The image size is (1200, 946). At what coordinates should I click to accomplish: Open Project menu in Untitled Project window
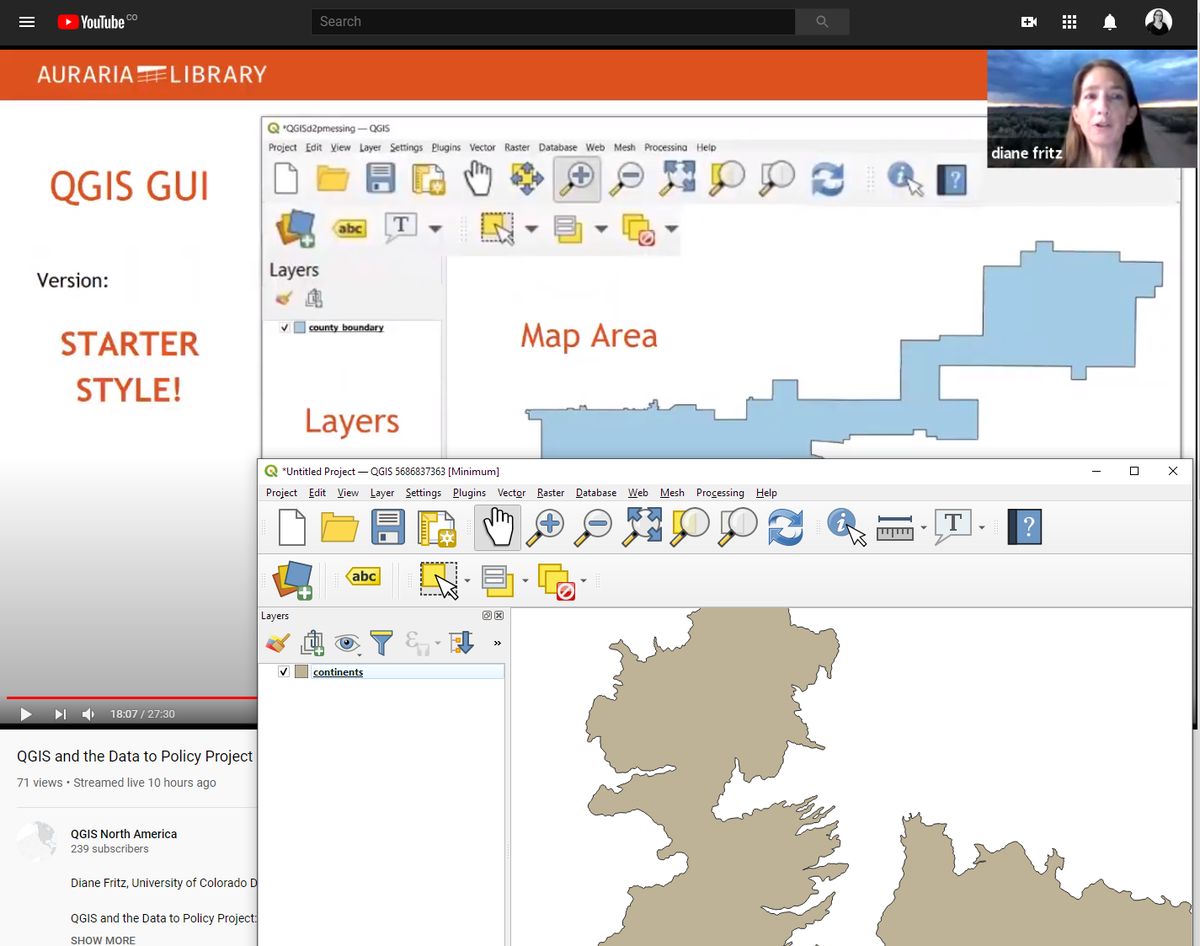[x=282, y=493]
